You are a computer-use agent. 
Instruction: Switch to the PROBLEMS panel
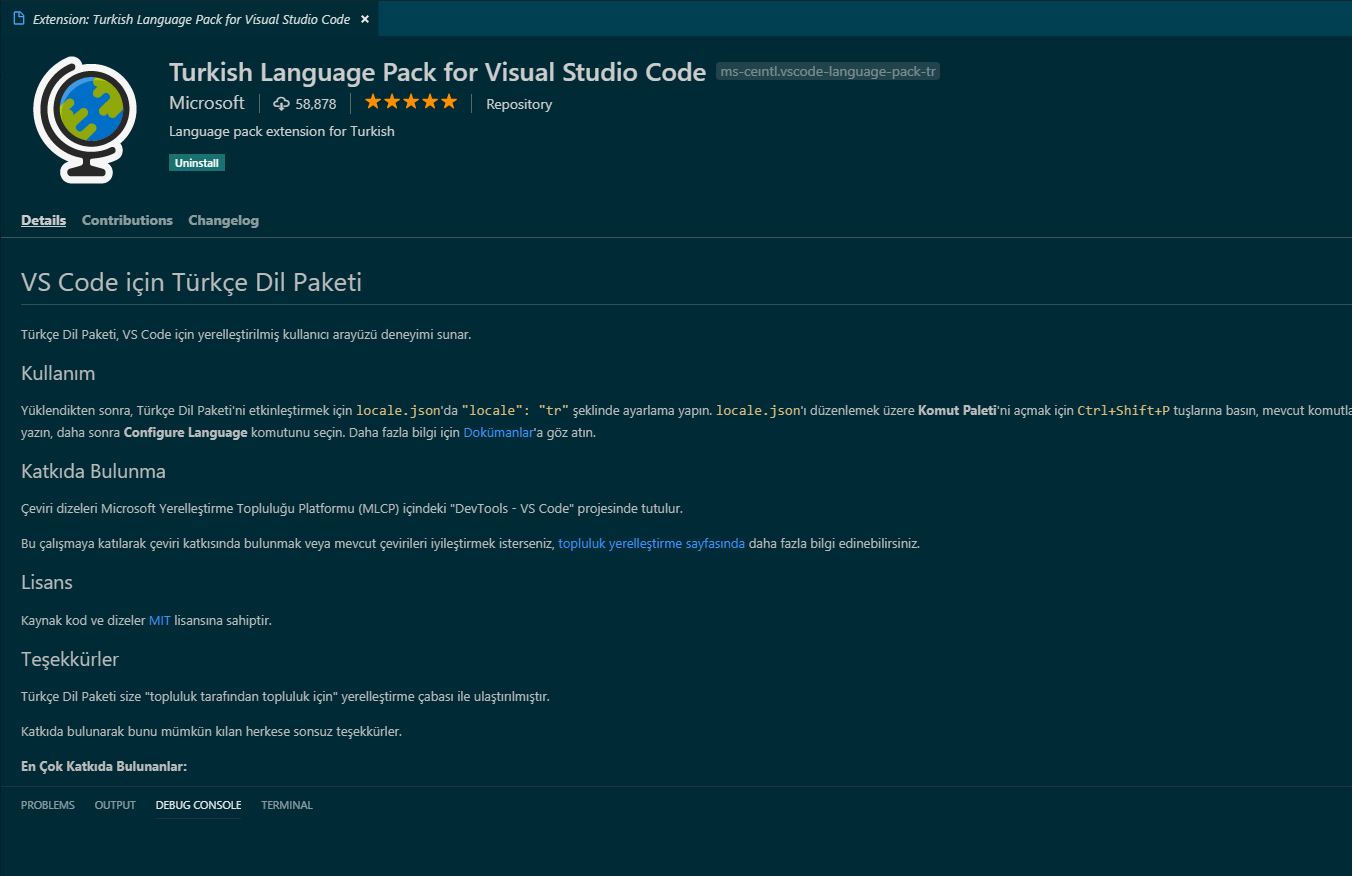[47, 804]
